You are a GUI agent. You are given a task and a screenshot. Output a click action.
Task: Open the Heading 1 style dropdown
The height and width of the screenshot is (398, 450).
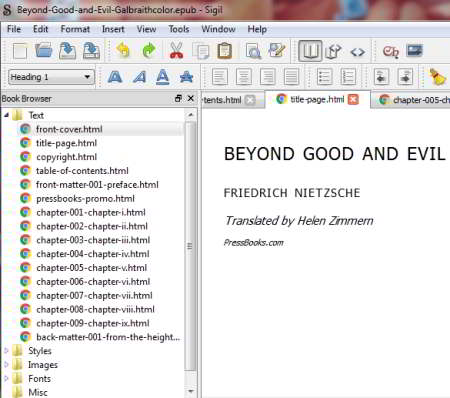51,77
